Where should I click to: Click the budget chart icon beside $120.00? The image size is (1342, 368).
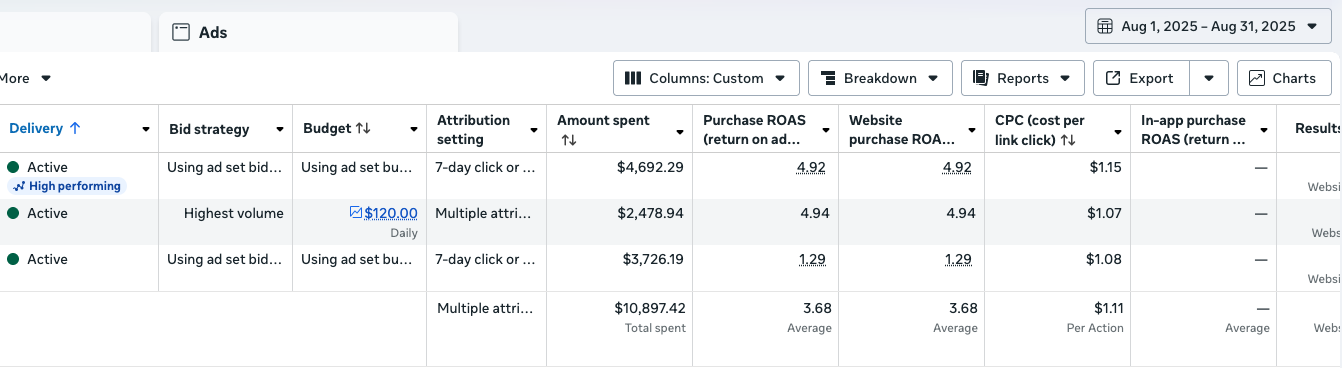pyautogui.click(x=355, y=213)
